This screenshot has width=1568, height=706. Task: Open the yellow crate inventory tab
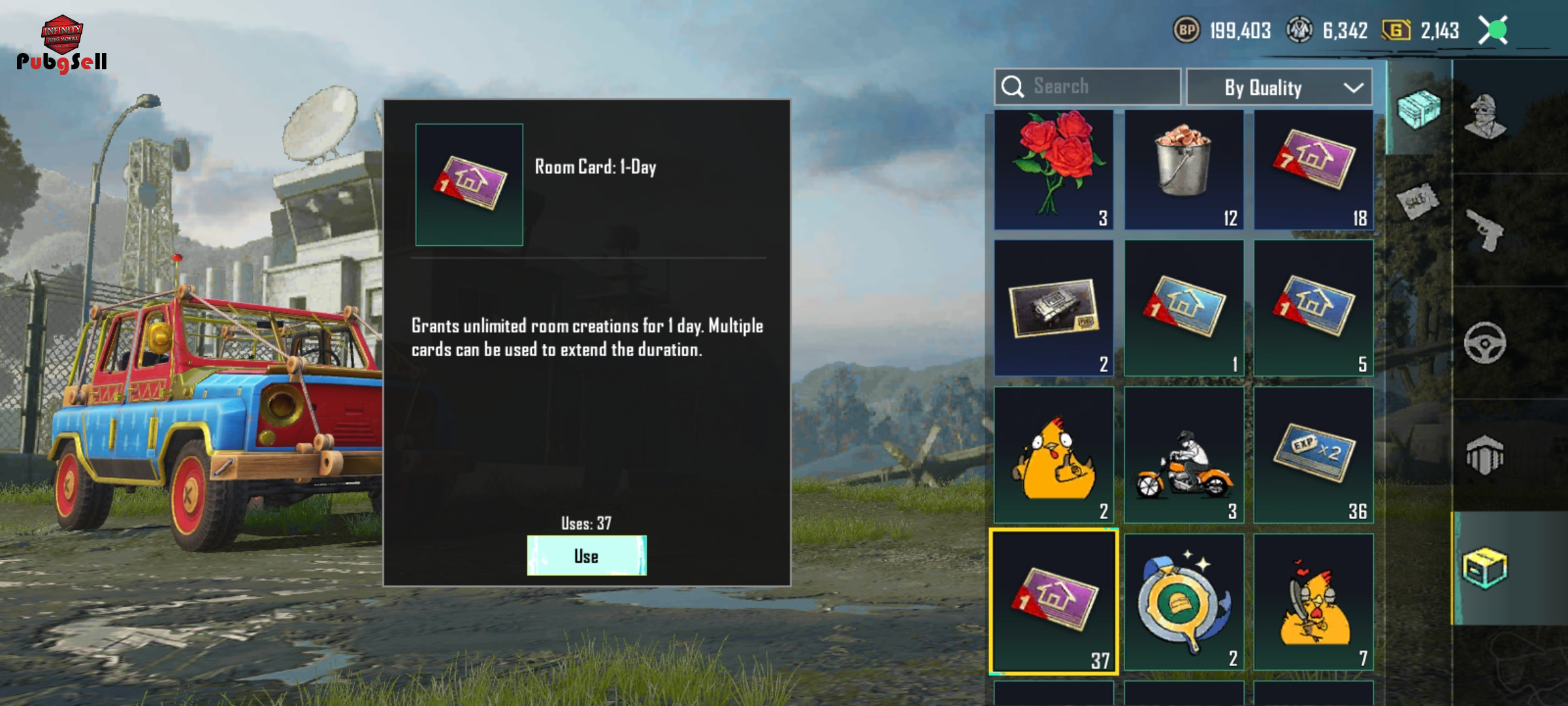pyautogui.click(x=1485, y=567)
